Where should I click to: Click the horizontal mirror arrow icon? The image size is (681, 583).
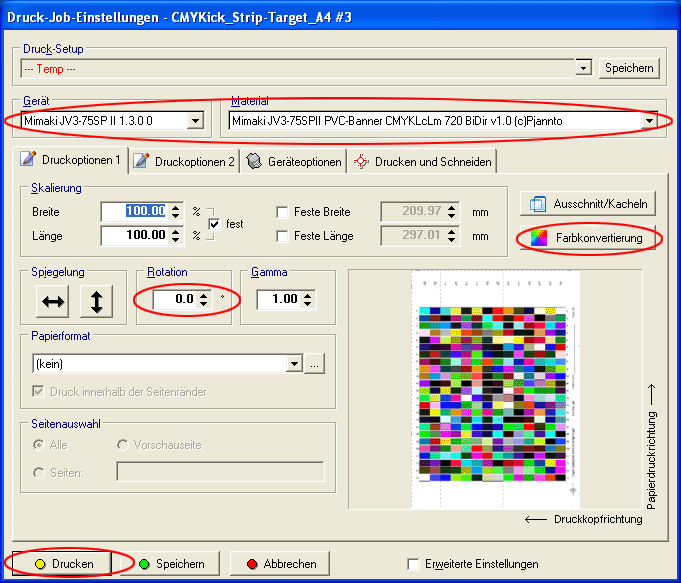52,300
